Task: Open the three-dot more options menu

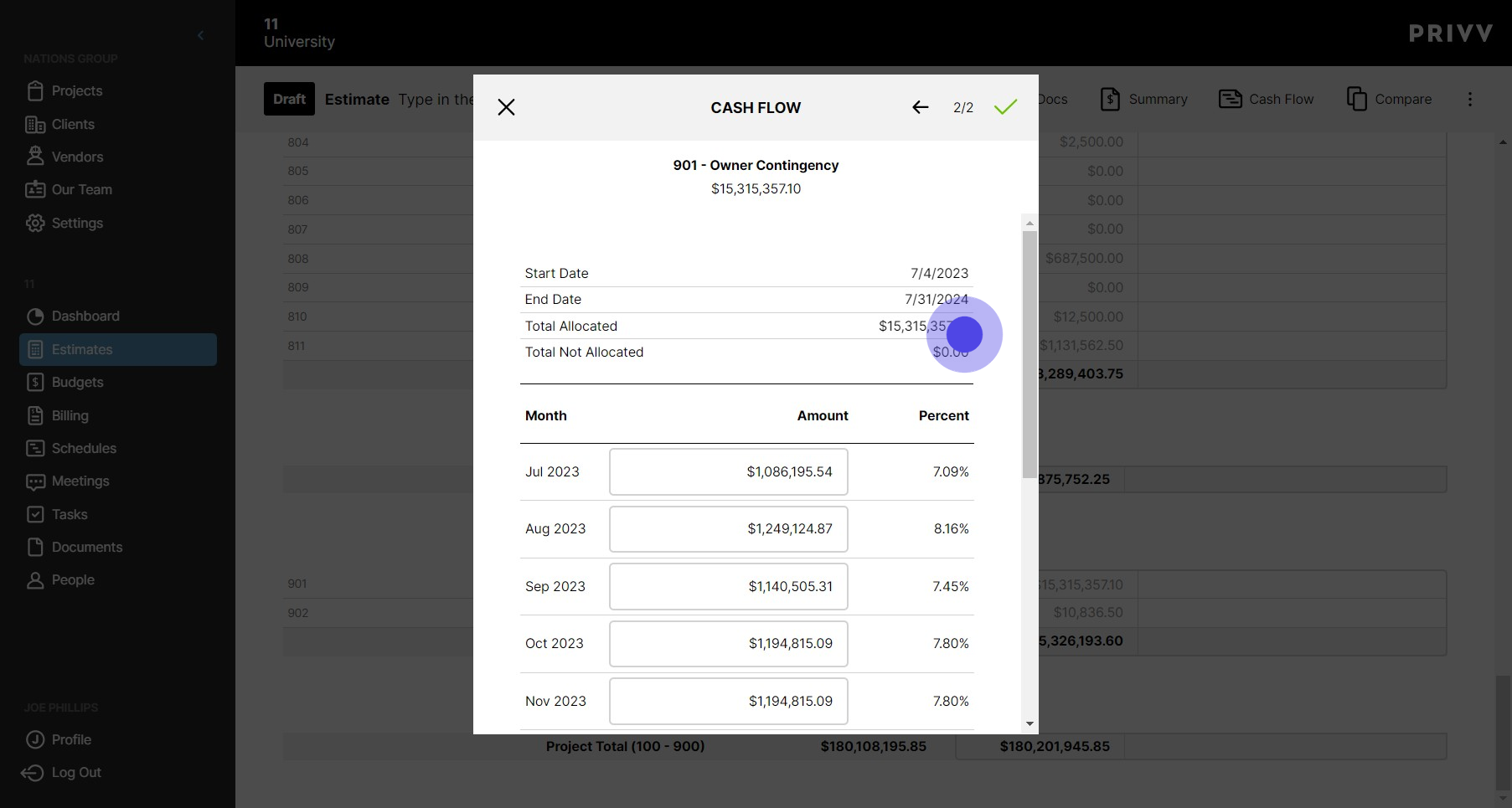Action: tap(1469, 99)
